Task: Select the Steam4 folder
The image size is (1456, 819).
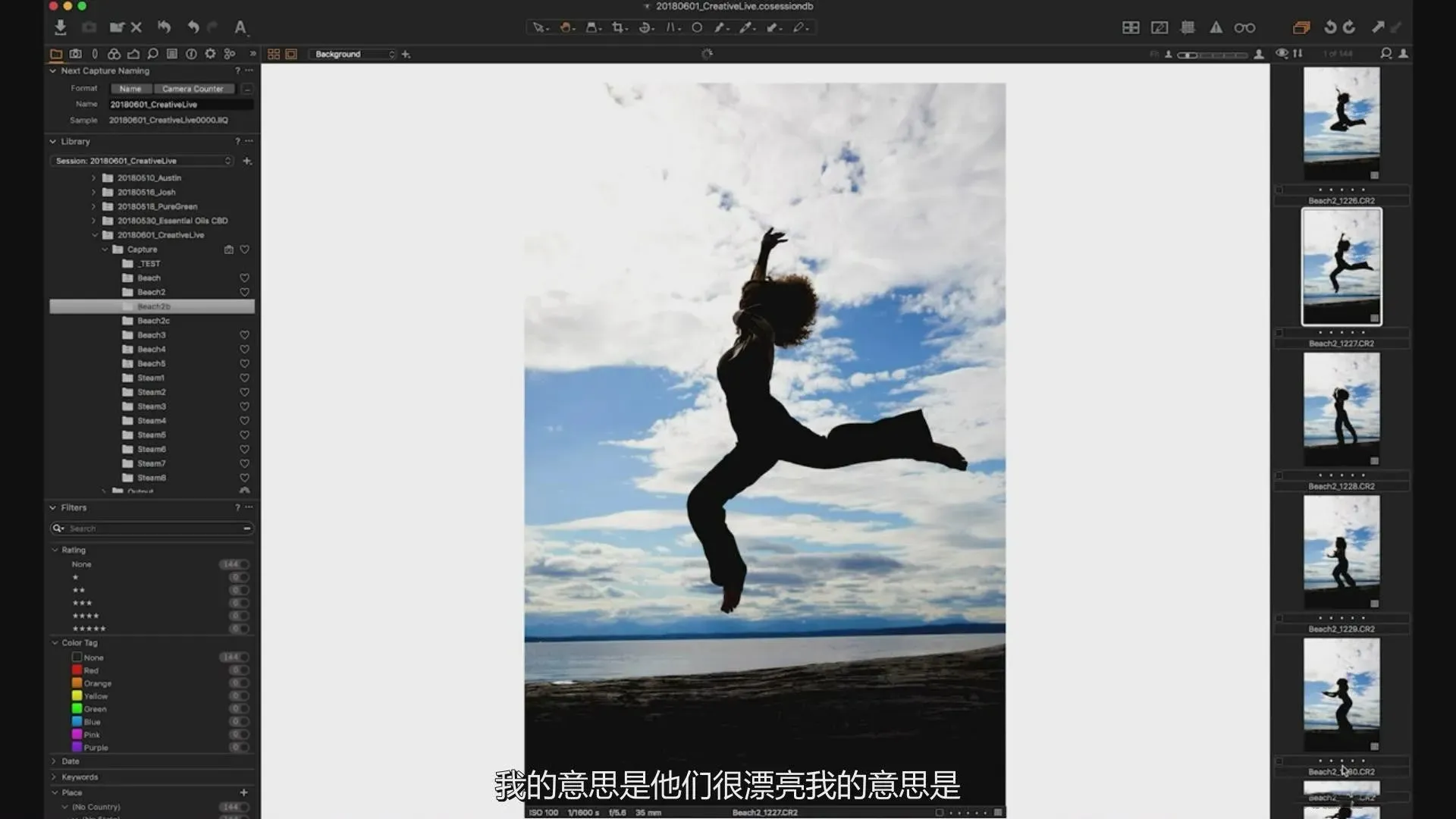Action: click(x=151, y=421)
